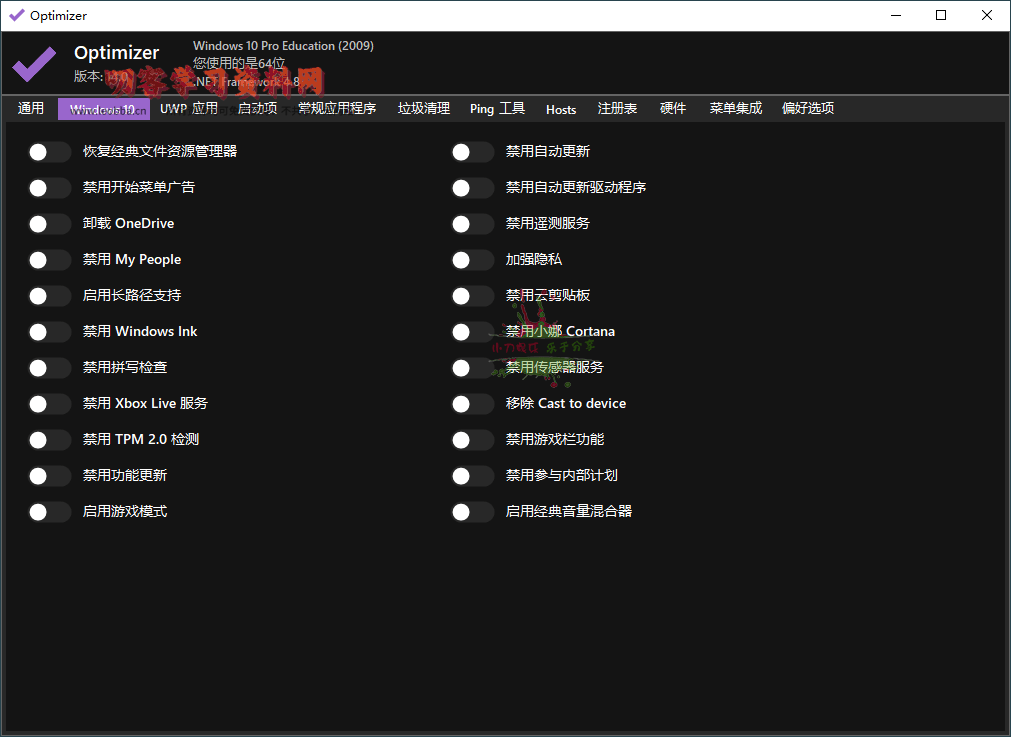Enable 禁用 Xbox Live 服务 toggle
Image resolution: width=1011 pixels, height=737 pixels.
click(49, 404)
